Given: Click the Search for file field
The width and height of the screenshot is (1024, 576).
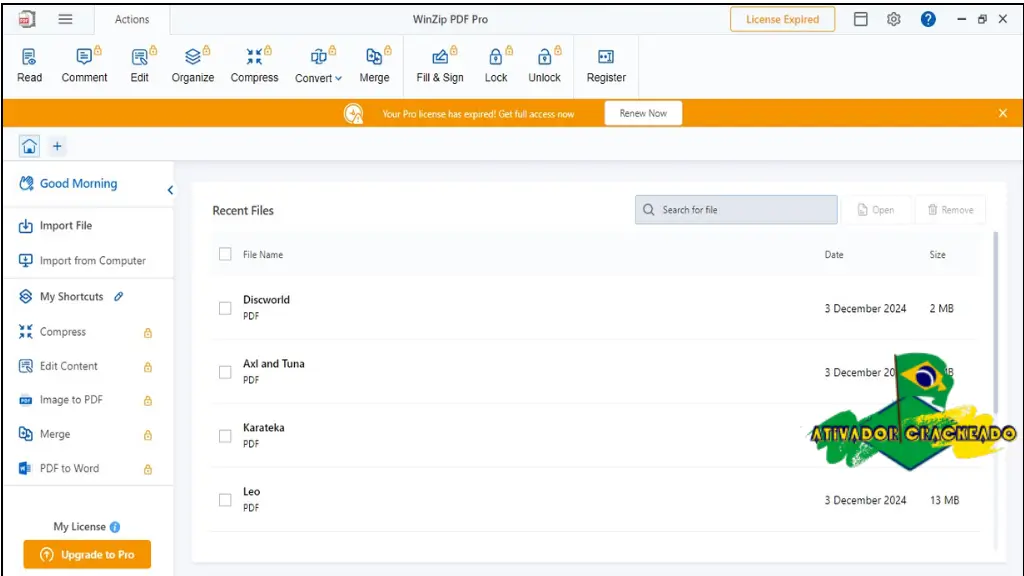Looking at the screenshot, I should [x=736, y=210].
